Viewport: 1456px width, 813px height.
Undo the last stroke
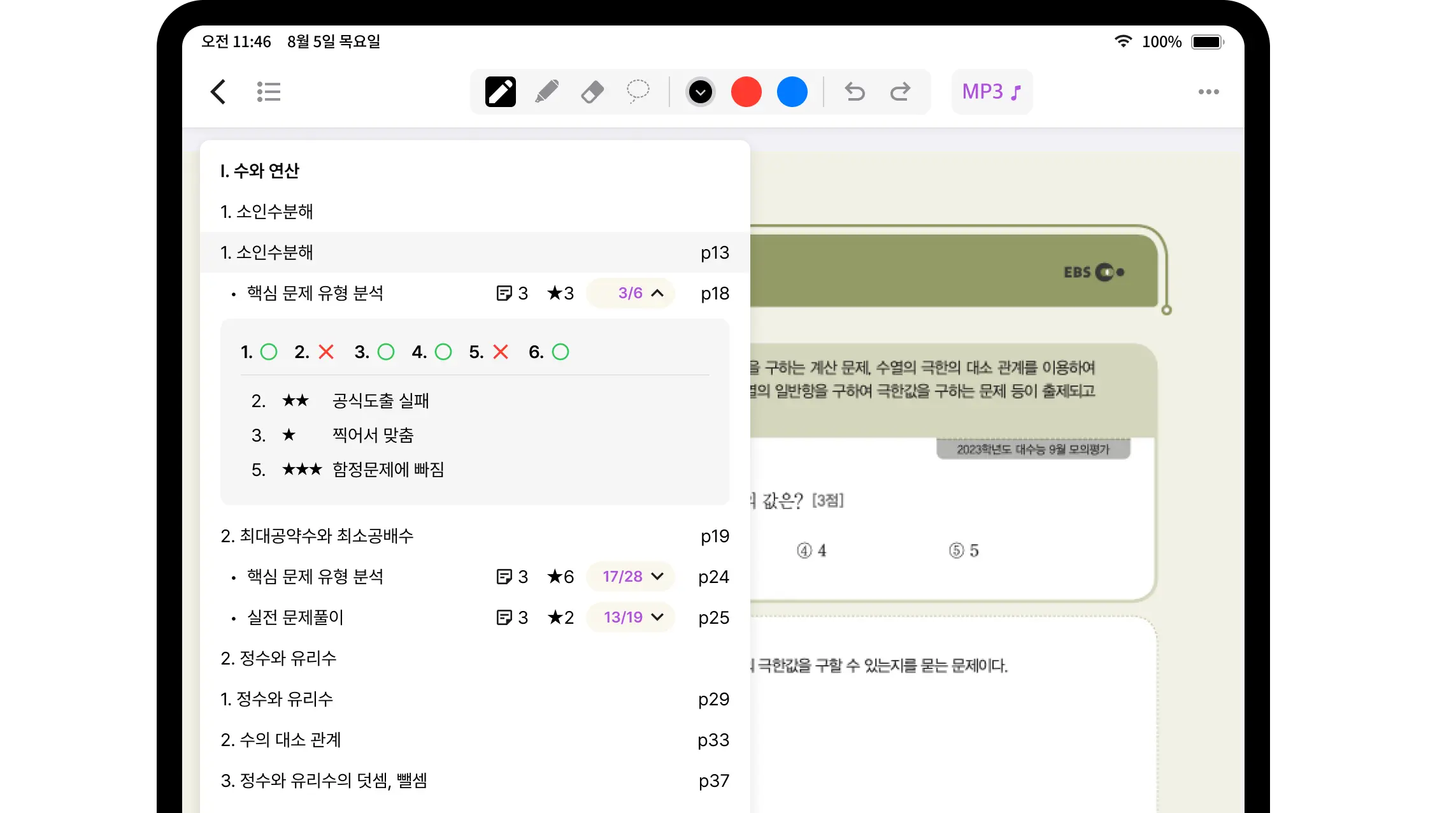click(855, 92)
